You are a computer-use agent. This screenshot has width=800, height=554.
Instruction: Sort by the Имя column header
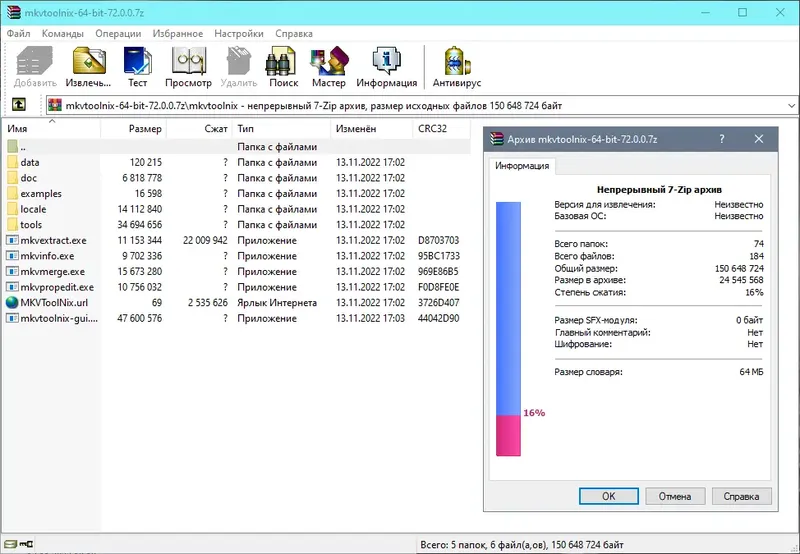[52, 129]
